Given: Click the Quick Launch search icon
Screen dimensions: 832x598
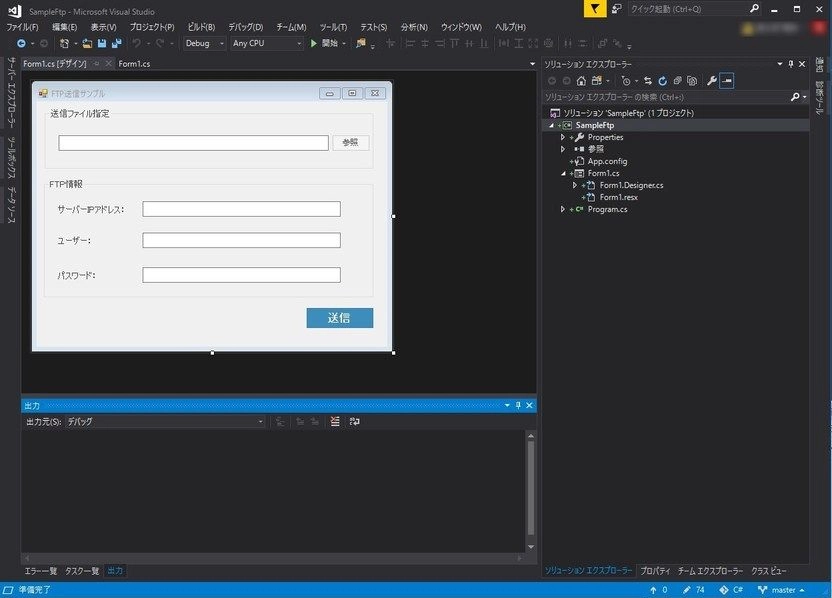Looking at the screenshot, I should point(754,8).
